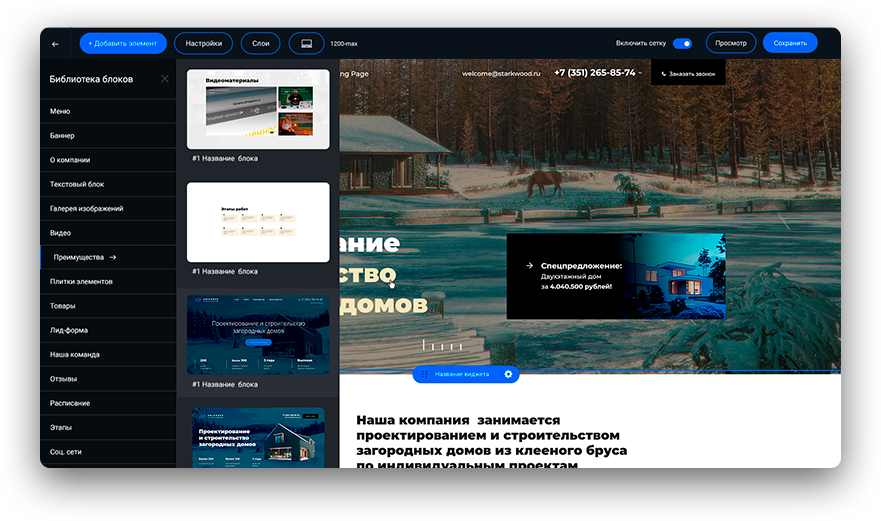Image resolution: width=881 pixels, height=521 pixels.
Task: Open the Лид-форма category
Action: (x=67, y=330)
